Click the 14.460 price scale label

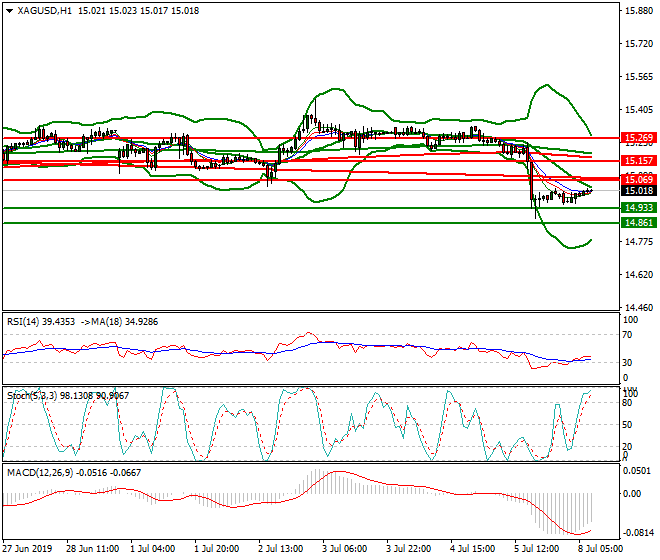coord(637,307)
